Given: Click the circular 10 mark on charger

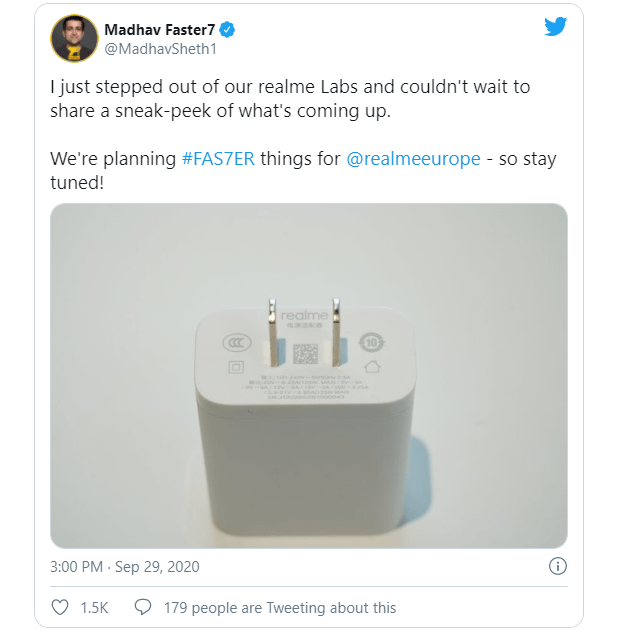Looking at the screenshot, I should (x=371, y=342).
